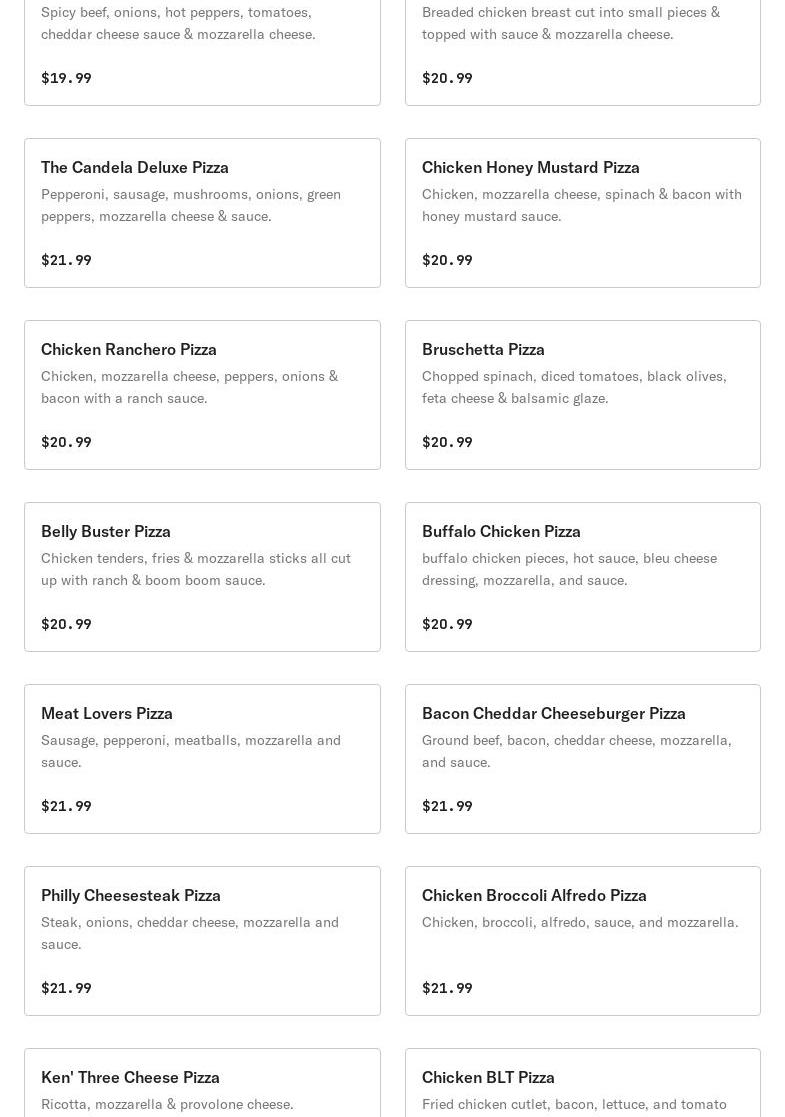Open The Candela Deluxe Pizza item
The image size is (785, 1117).
coord(135,167)
